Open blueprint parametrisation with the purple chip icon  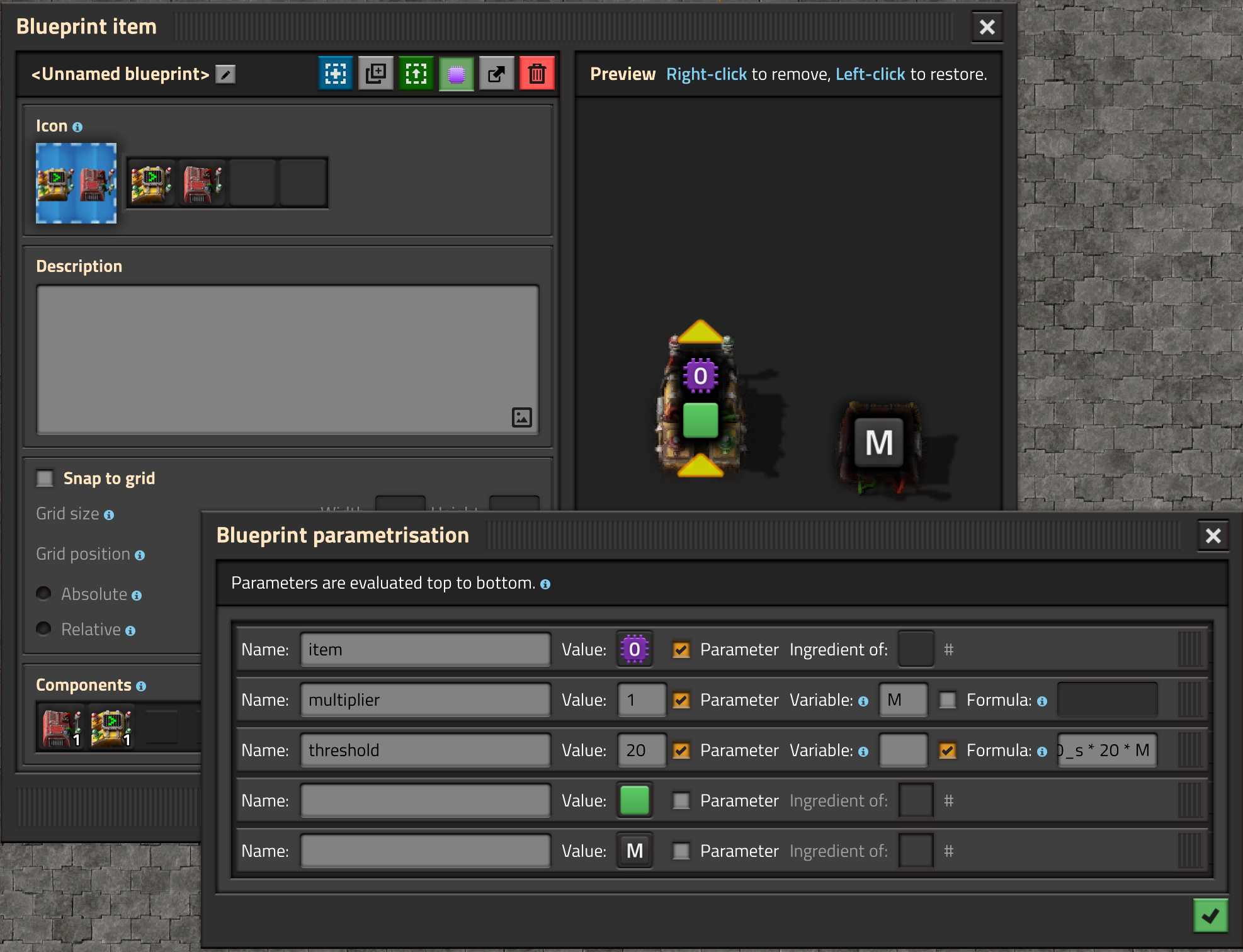pos(456,73)
